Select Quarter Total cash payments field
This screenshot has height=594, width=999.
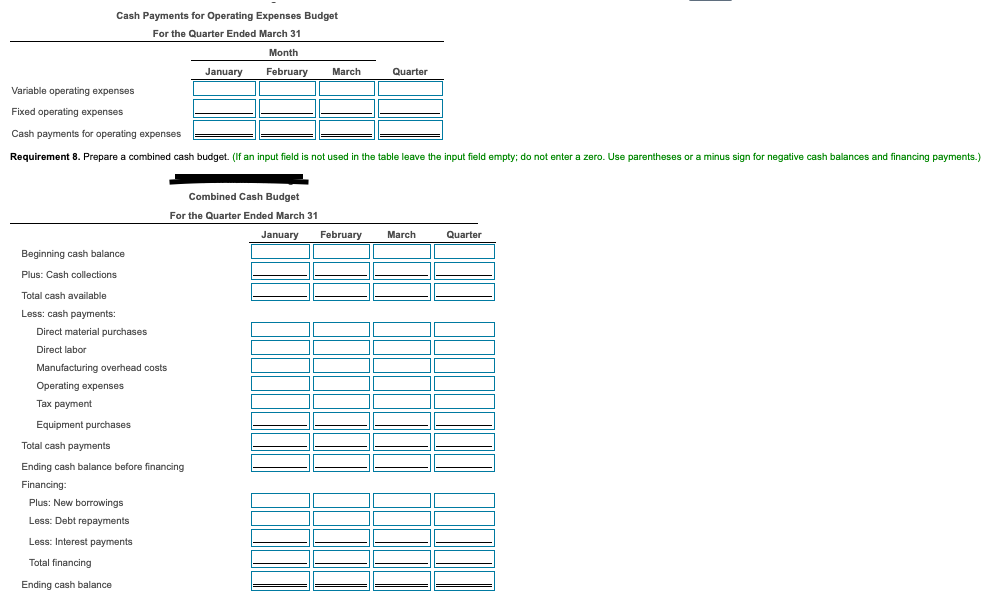tap(464, 442)
